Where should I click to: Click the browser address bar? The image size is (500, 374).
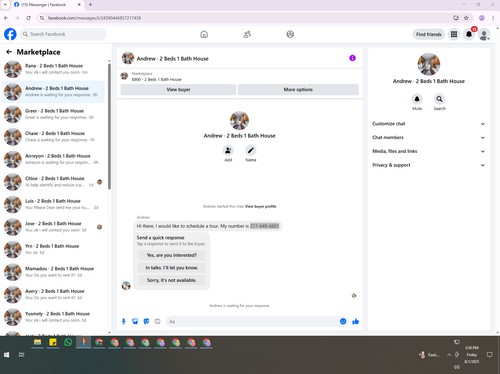point(247,18)
